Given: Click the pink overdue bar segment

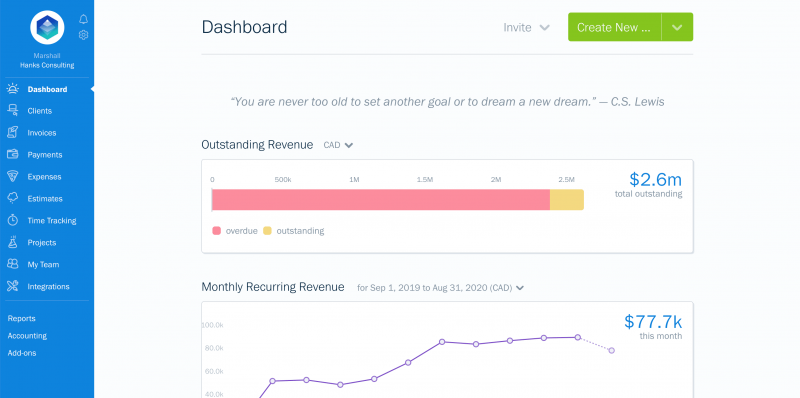Looking at the screenshot, I should coord(381,200).
